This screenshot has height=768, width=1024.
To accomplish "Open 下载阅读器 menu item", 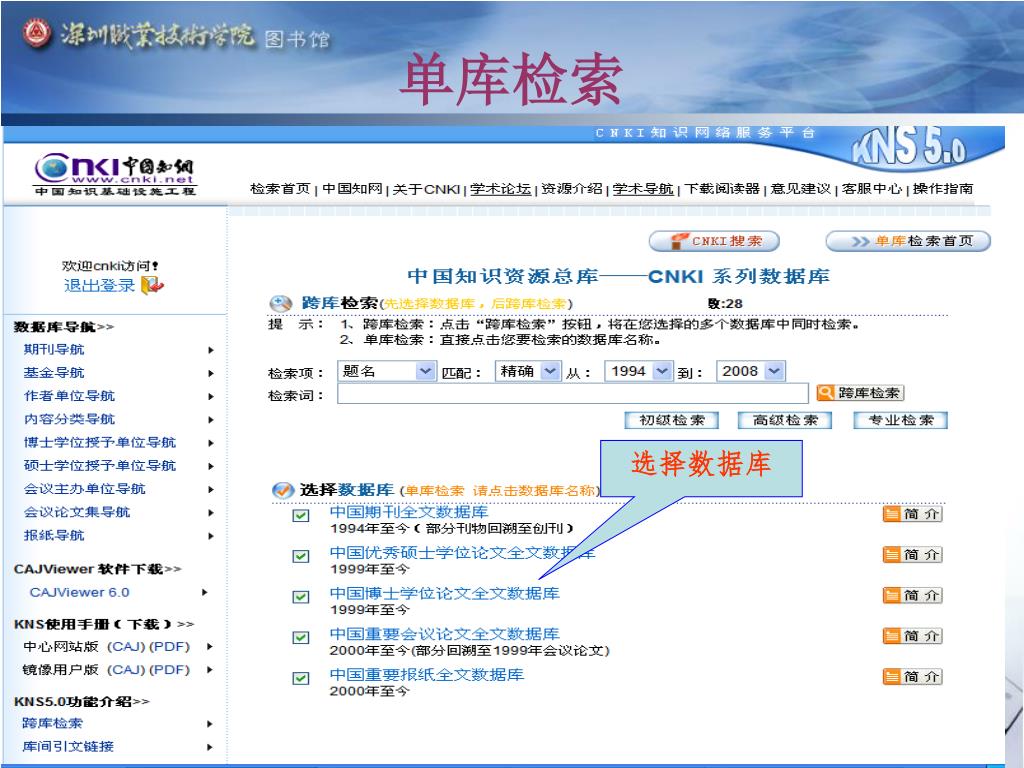I will coord(722,189).
